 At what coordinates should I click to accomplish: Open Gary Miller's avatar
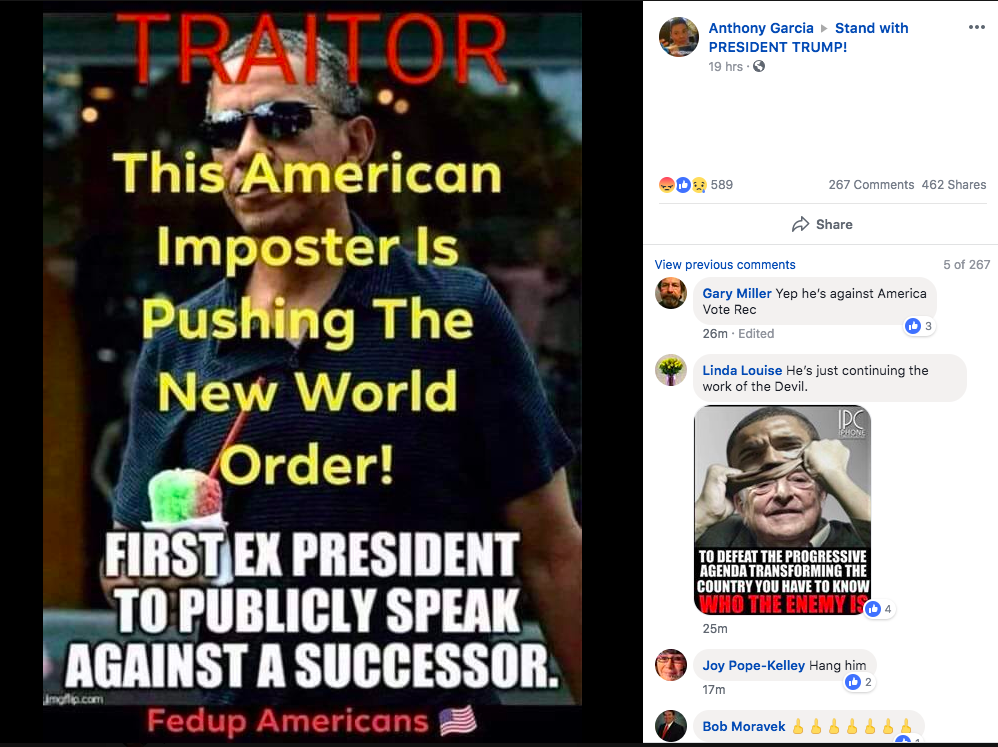tap(671, 293)
